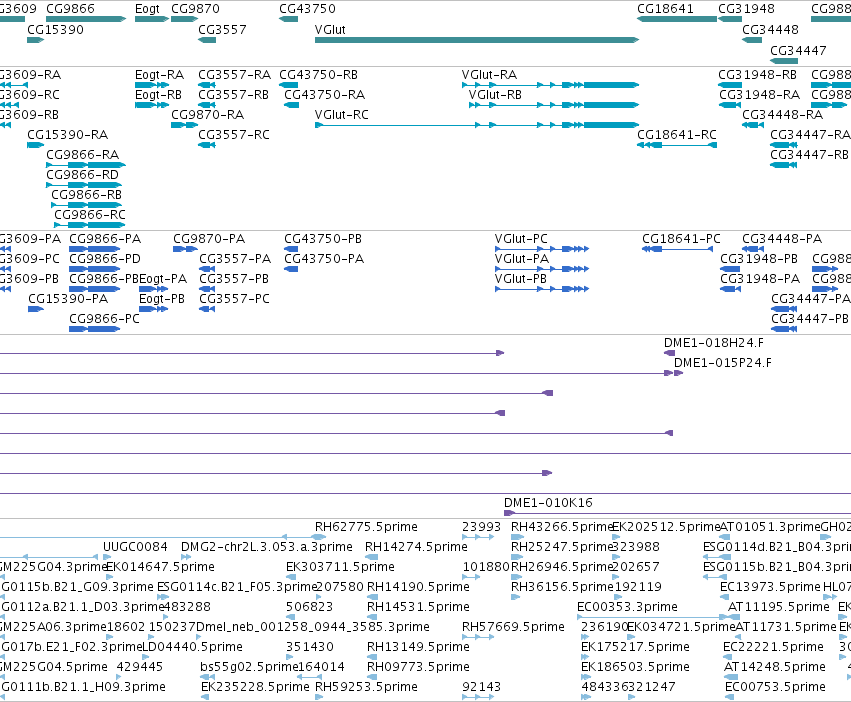Select the CG9866-RC transcript label
Image resolution: width=851 pixels, height=702 pixels.
(90, 215)
